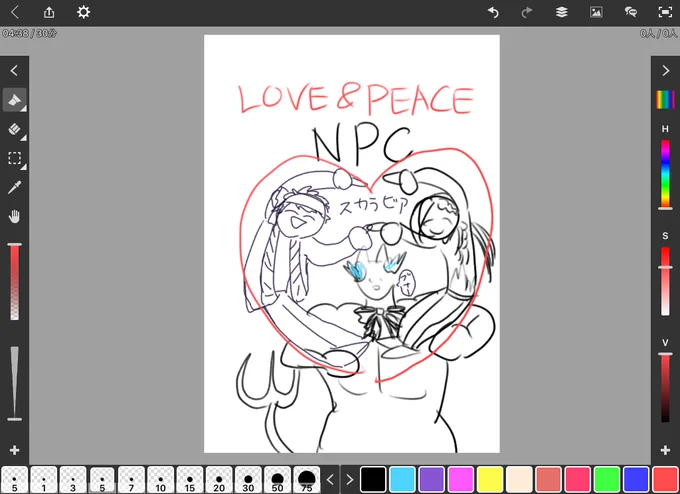Click the elapsed time indicator at top left

[x=29, y=33]
